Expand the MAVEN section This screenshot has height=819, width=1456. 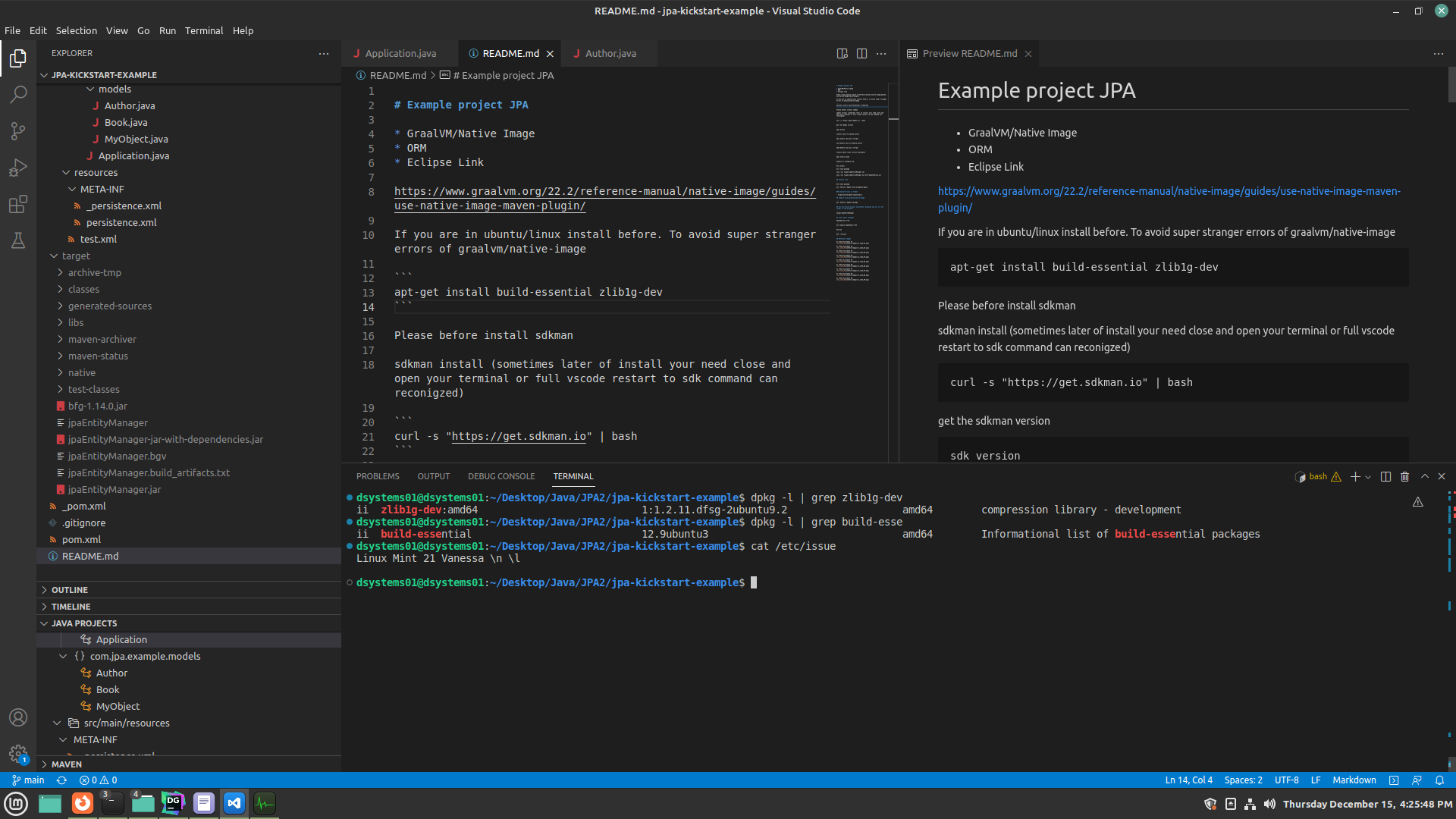(67, 764)
